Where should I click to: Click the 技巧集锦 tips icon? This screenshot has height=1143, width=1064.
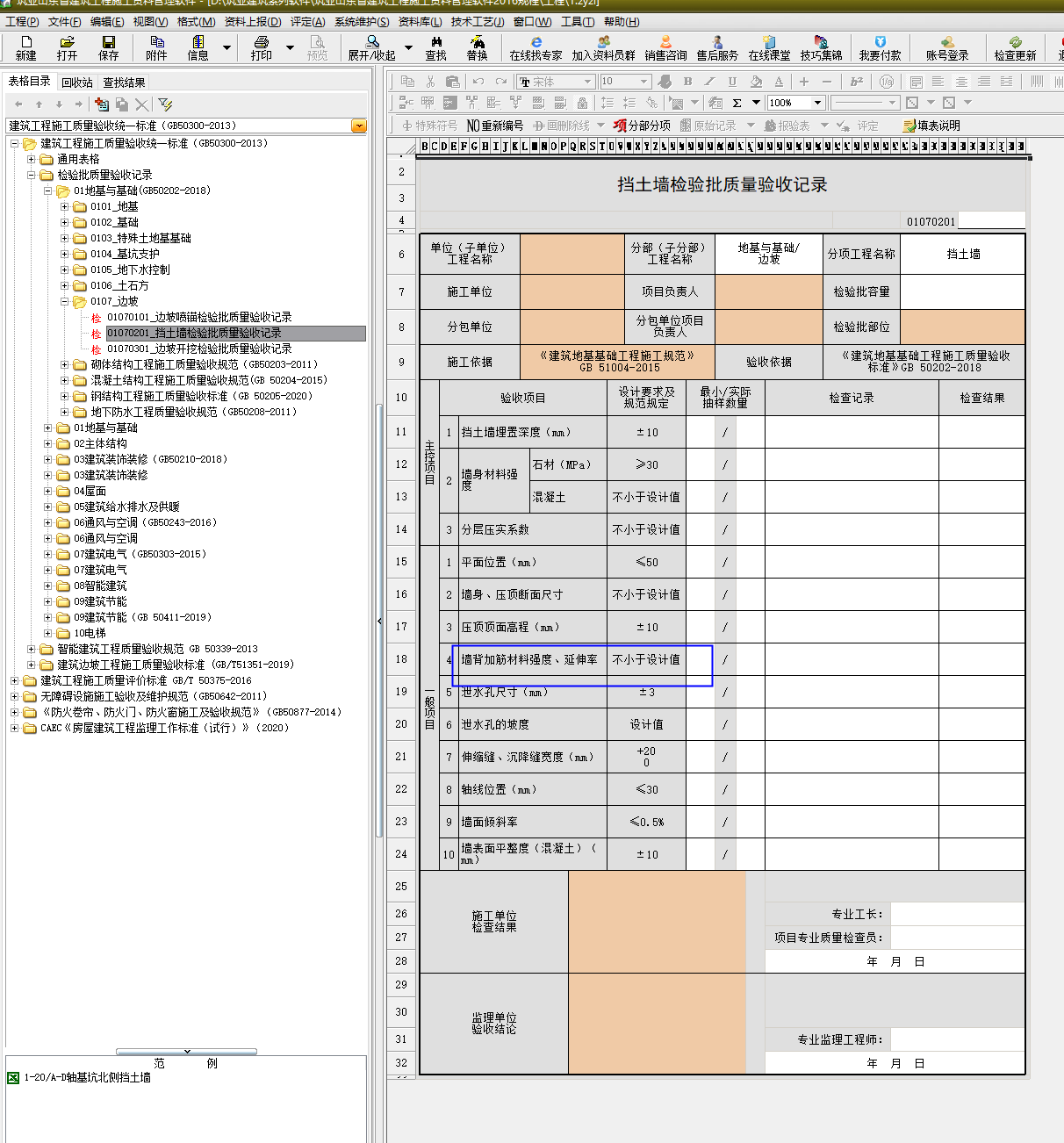point(821,47)
